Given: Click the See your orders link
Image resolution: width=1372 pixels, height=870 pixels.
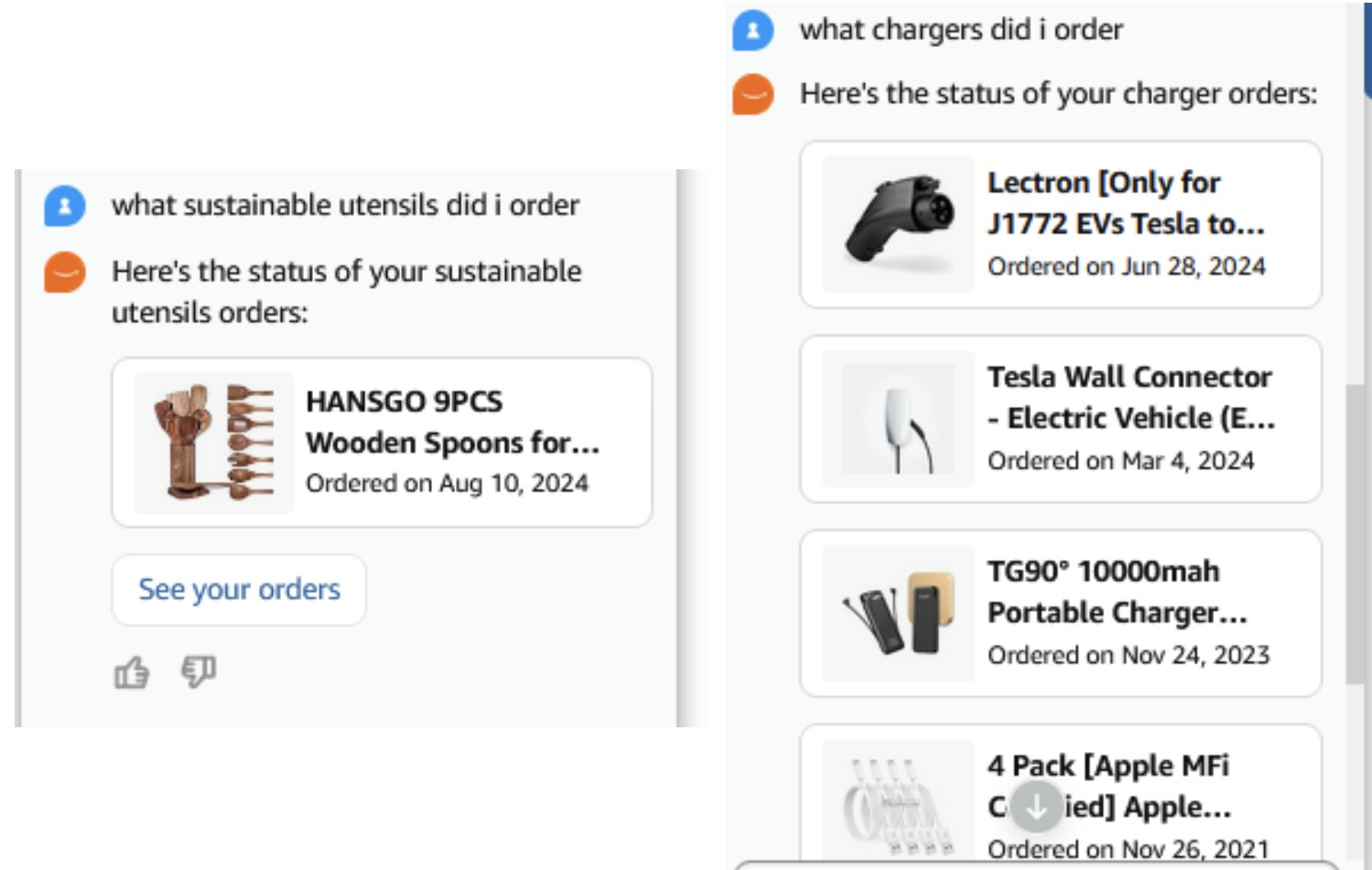Looking at the screenshot, I should [x=238, y=589].
